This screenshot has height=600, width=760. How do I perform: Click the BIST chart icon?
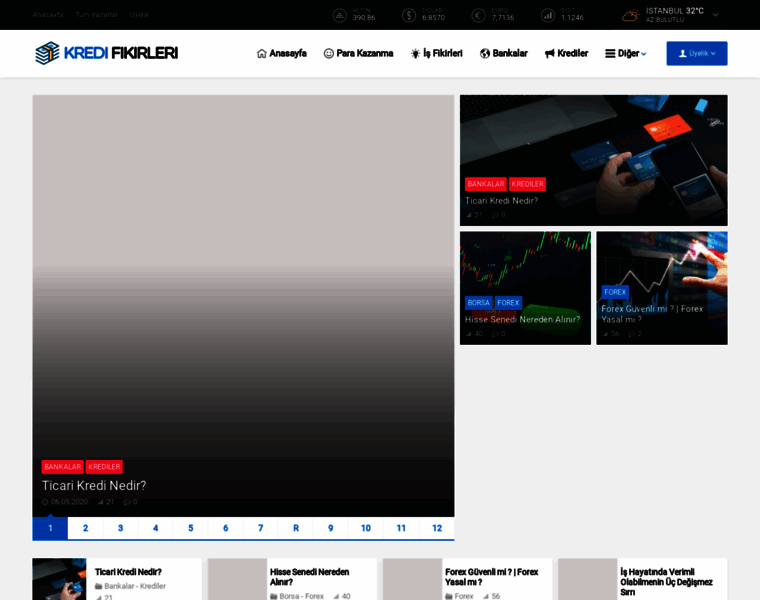pyautogui.click(x=547, y=15)
